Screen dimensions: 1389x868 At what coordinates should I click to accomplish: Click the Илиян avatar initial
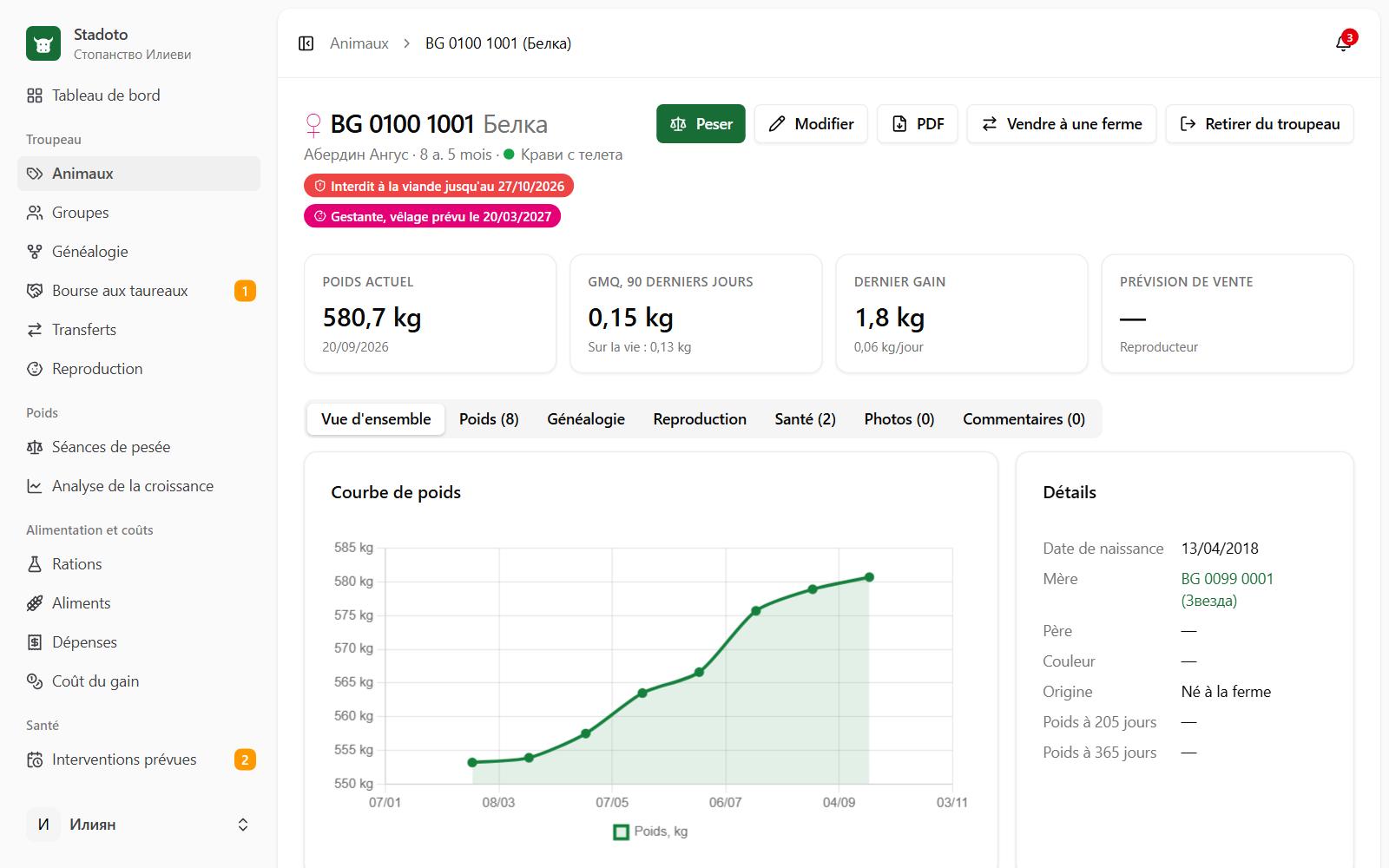[x=43, y=825]
